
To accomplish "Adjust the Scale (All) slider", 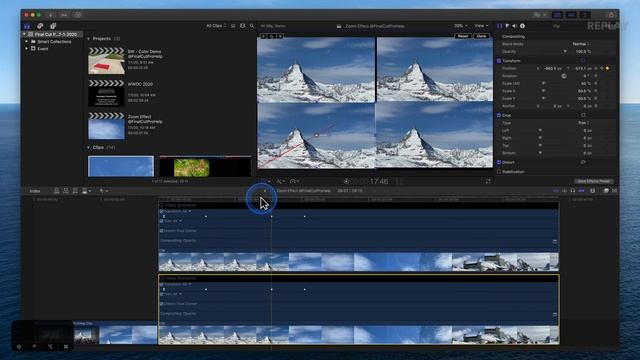I will coord(543,83).
